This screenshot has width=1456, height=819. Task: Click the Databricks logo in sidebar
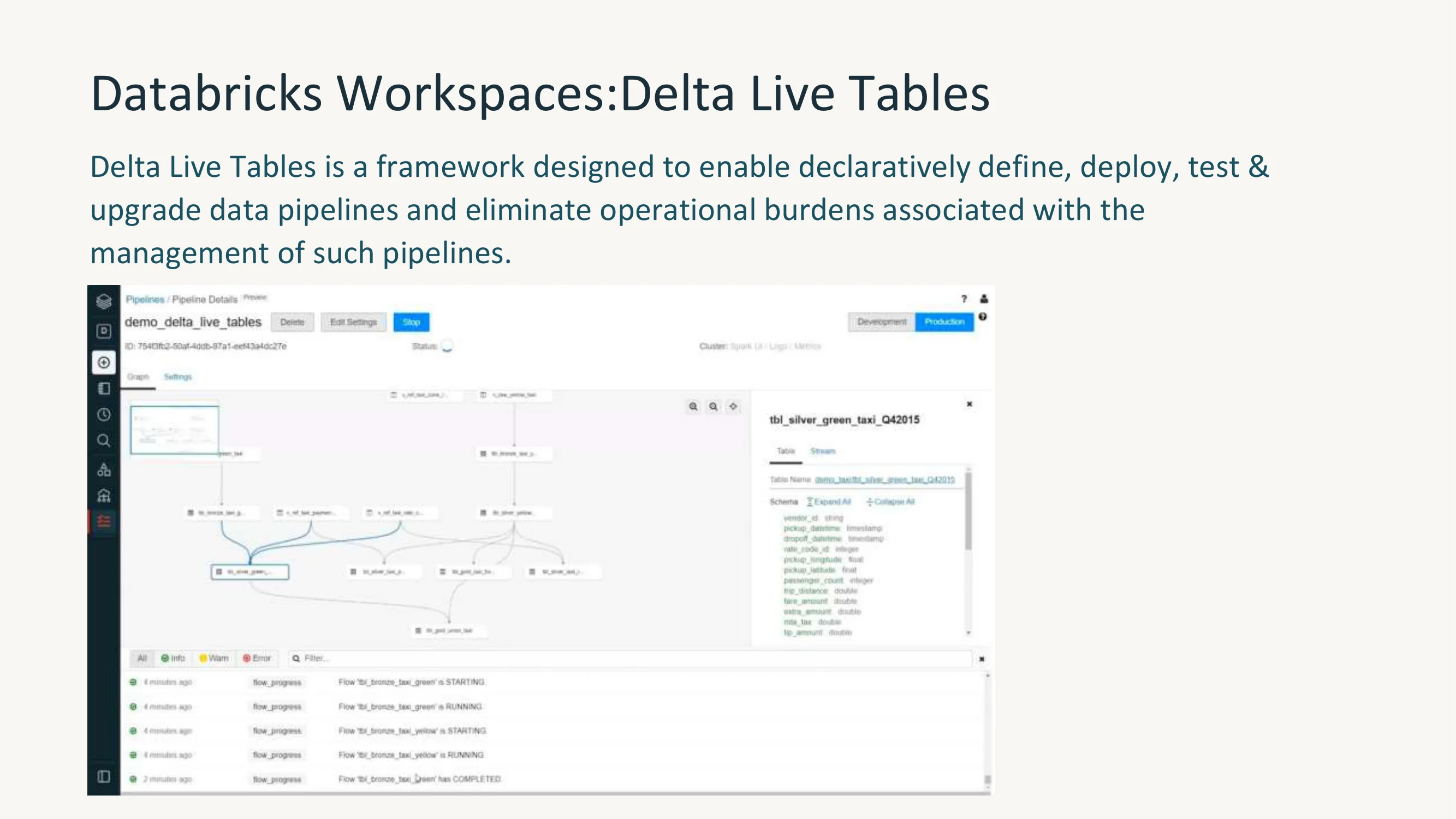pyautogui.click(x=103, y=301)
